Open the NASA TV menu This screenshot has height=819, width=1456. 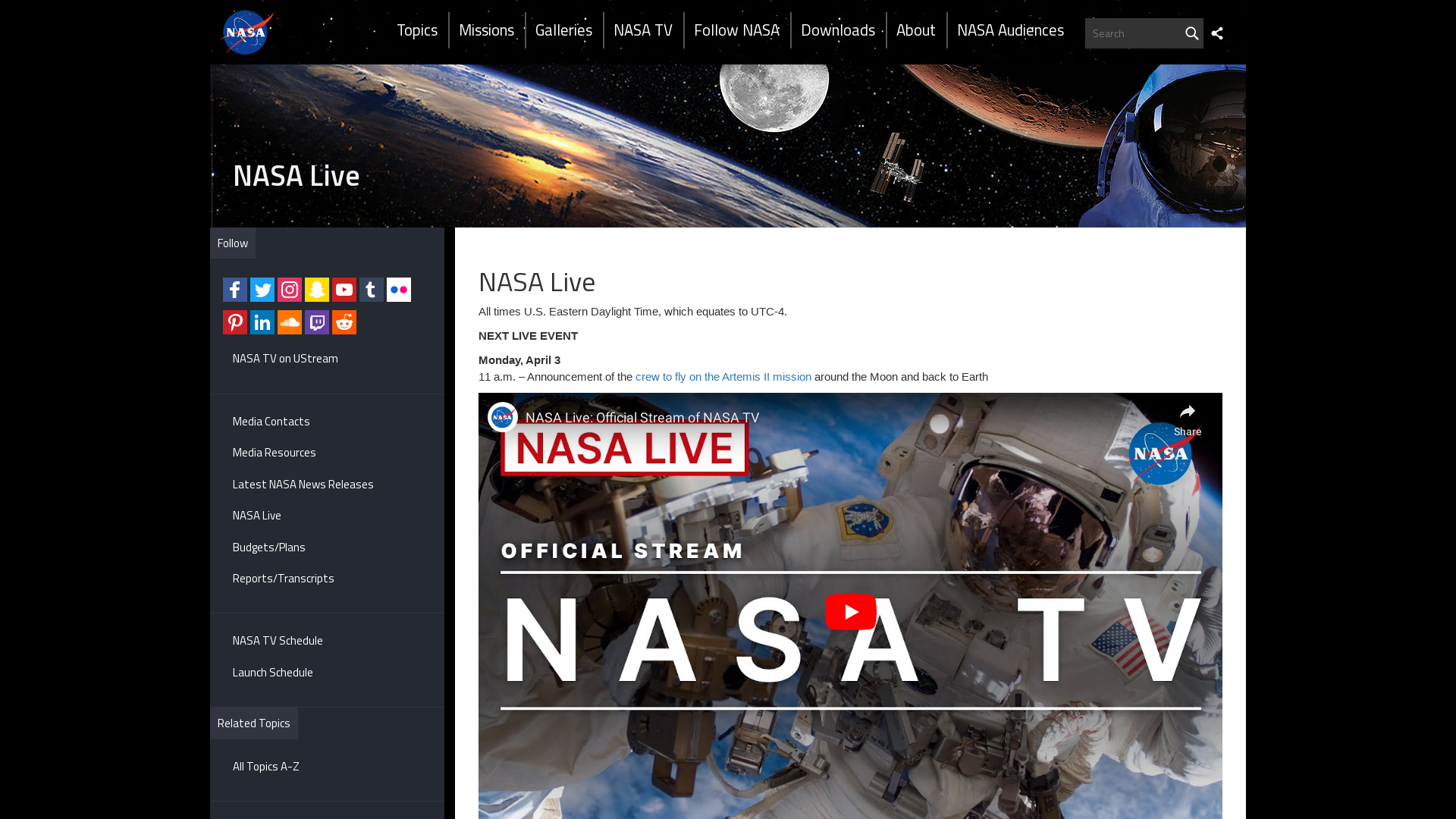pyautogui.click(x=643, y=30)
